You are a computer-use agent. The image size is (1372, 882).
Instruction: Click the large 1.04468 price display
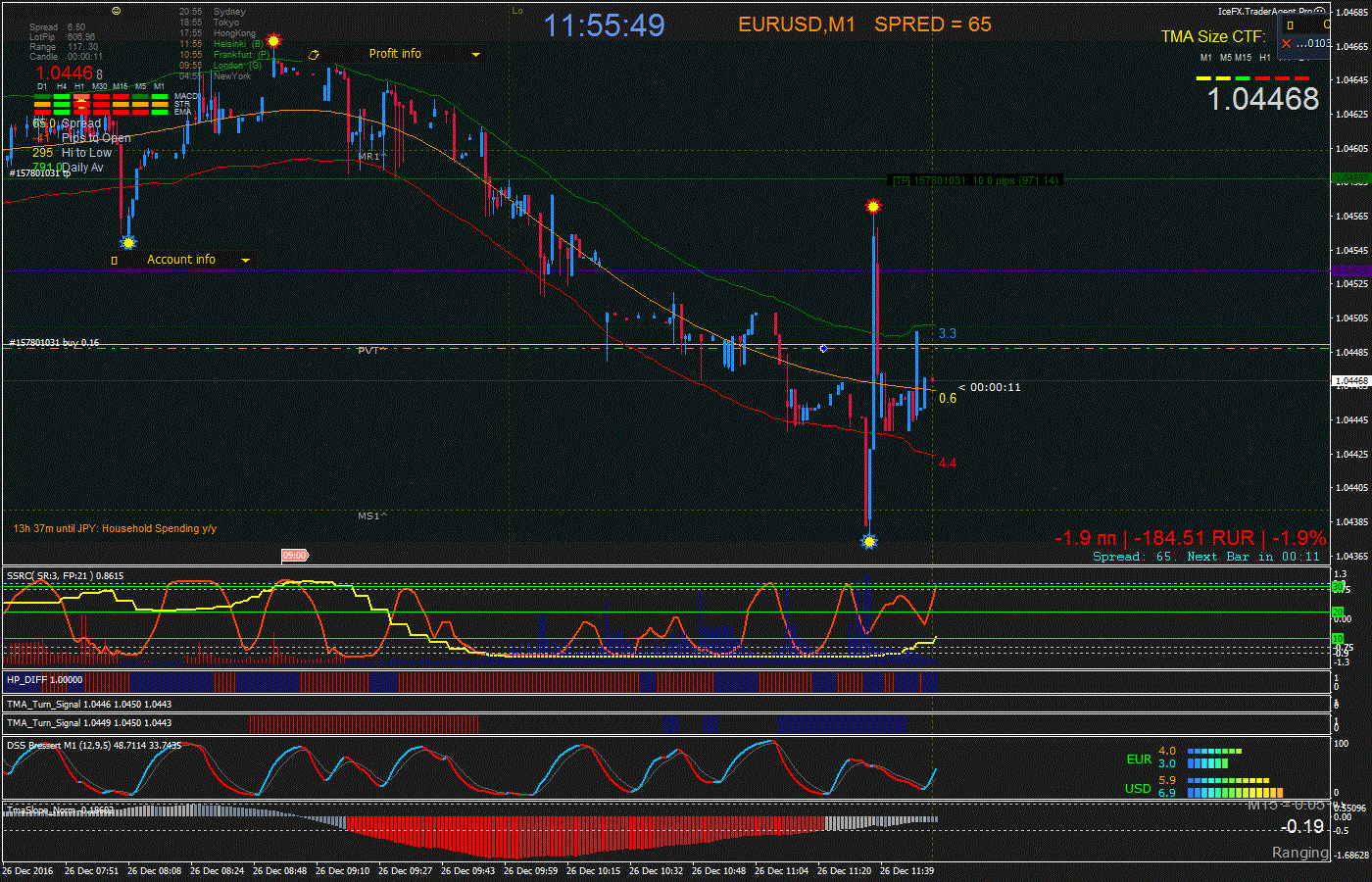[1263, 99]
